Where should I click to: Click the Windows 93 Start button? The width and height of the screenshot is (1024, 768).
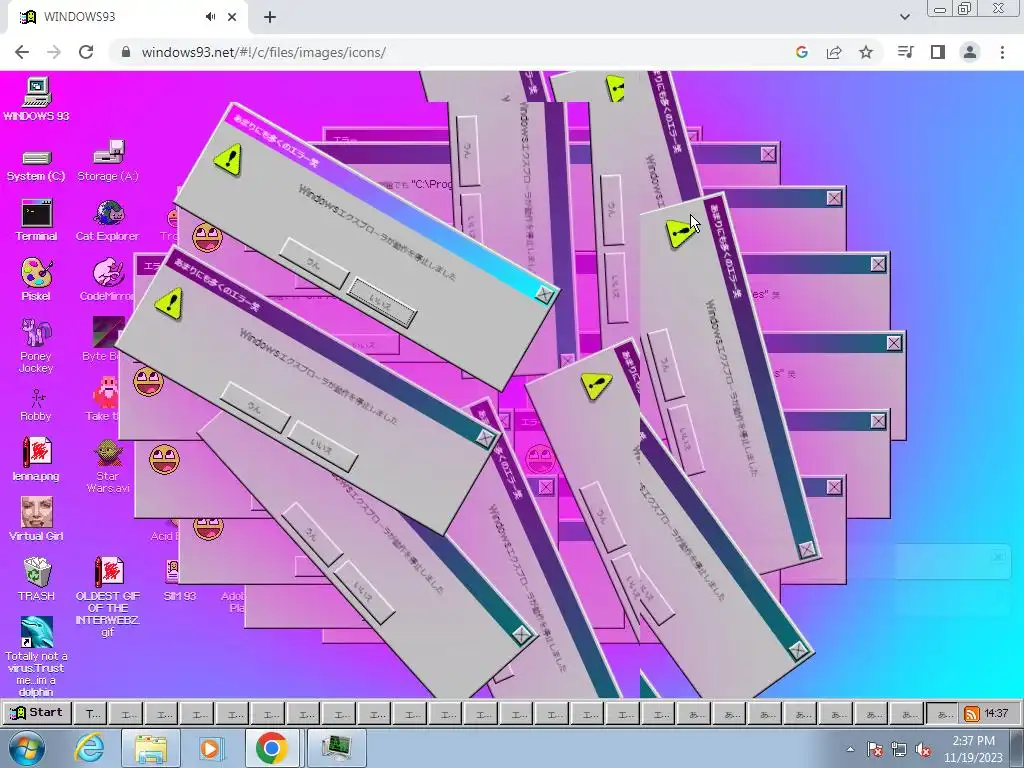pos(37,712)
